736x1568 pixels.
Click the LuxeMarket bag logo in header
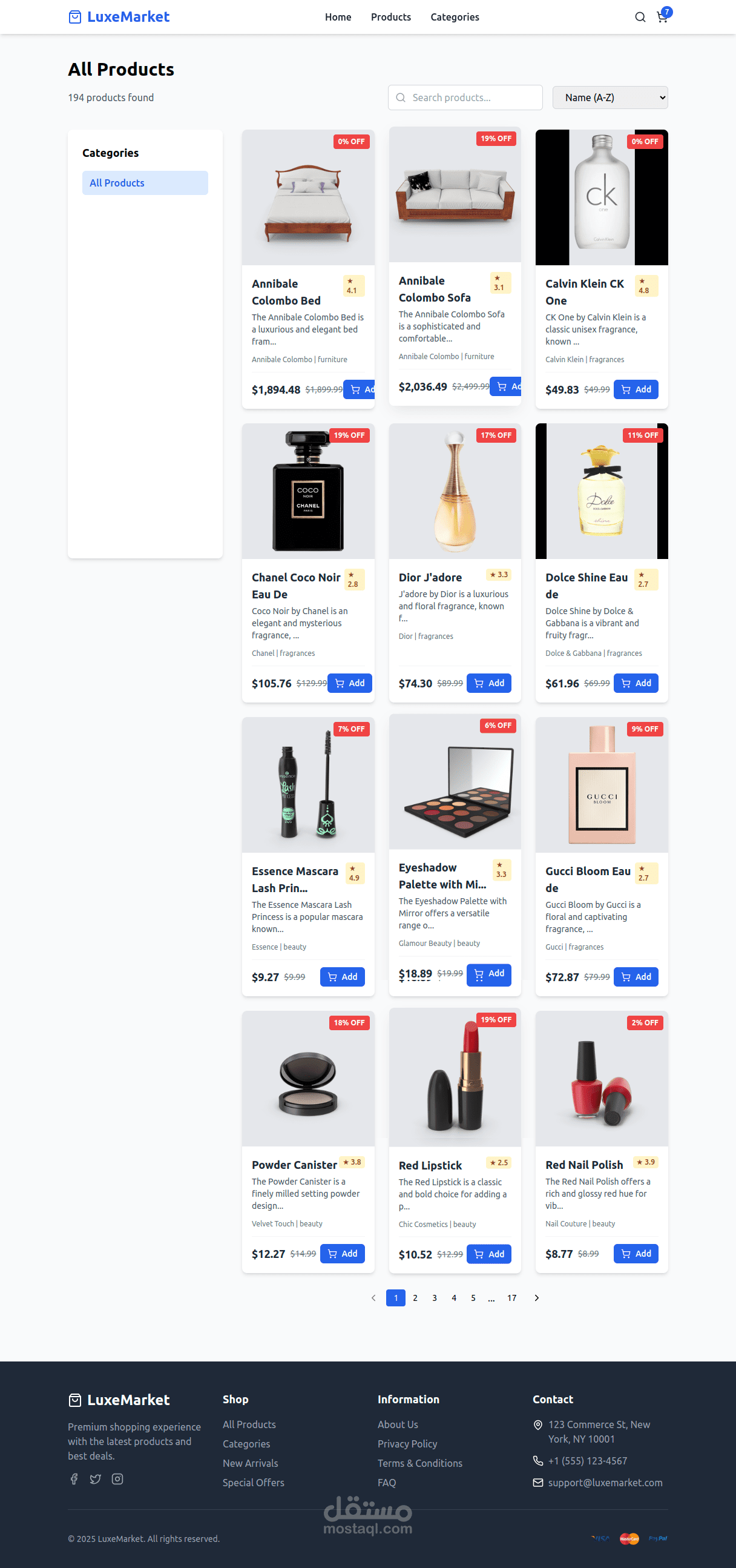pos(75,17)
